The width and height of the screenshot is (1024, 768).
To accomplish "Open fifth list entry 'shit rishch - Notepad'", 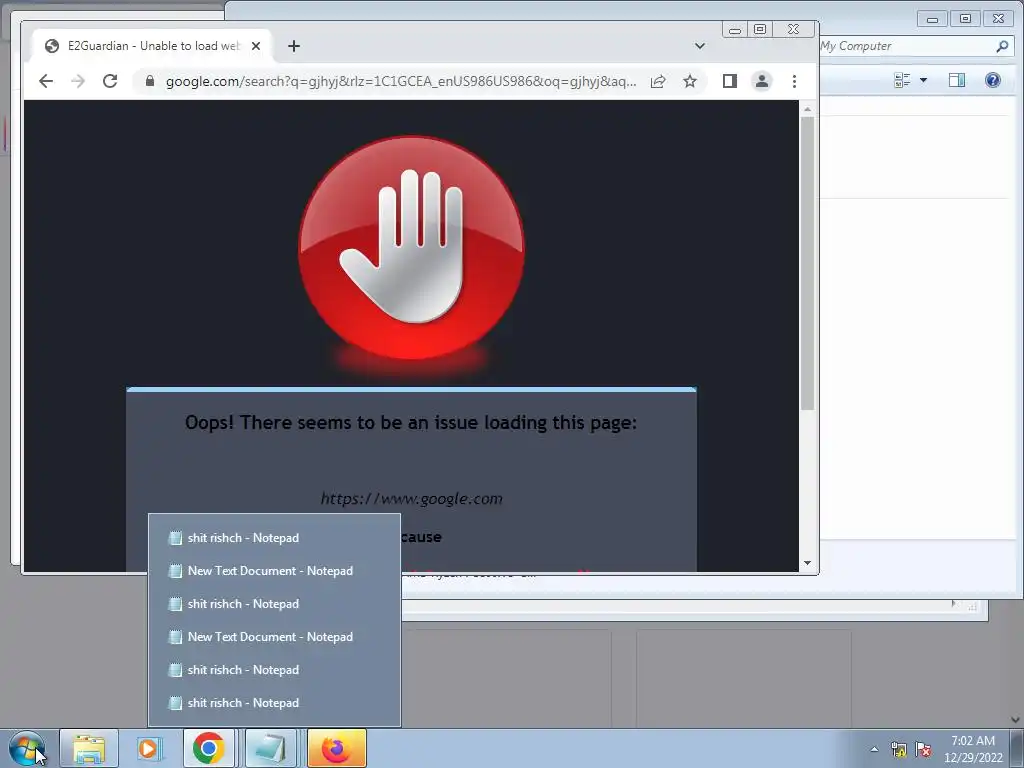I will click(x=274, y=670).
